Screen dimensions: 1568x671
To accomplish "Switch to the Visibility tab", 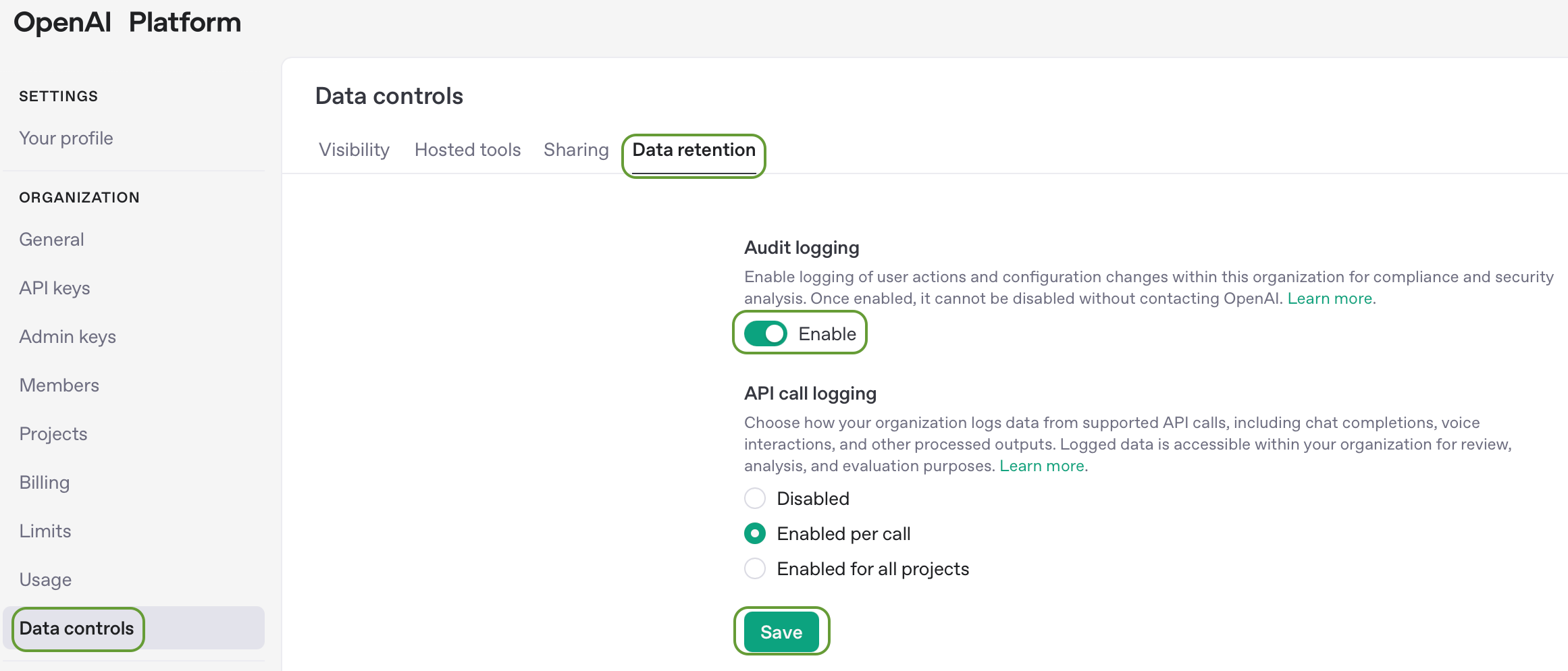I will (355, 150).
